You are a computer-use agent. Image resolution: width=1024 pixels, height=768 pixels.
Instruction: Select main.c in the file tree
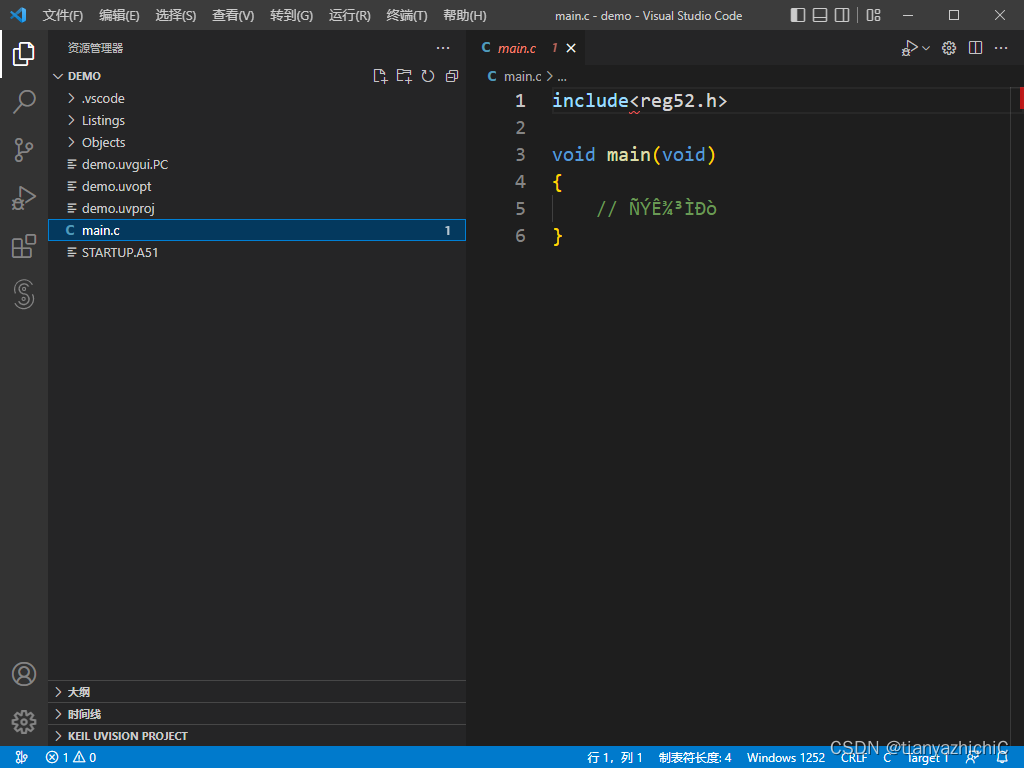tap(257, 230)
